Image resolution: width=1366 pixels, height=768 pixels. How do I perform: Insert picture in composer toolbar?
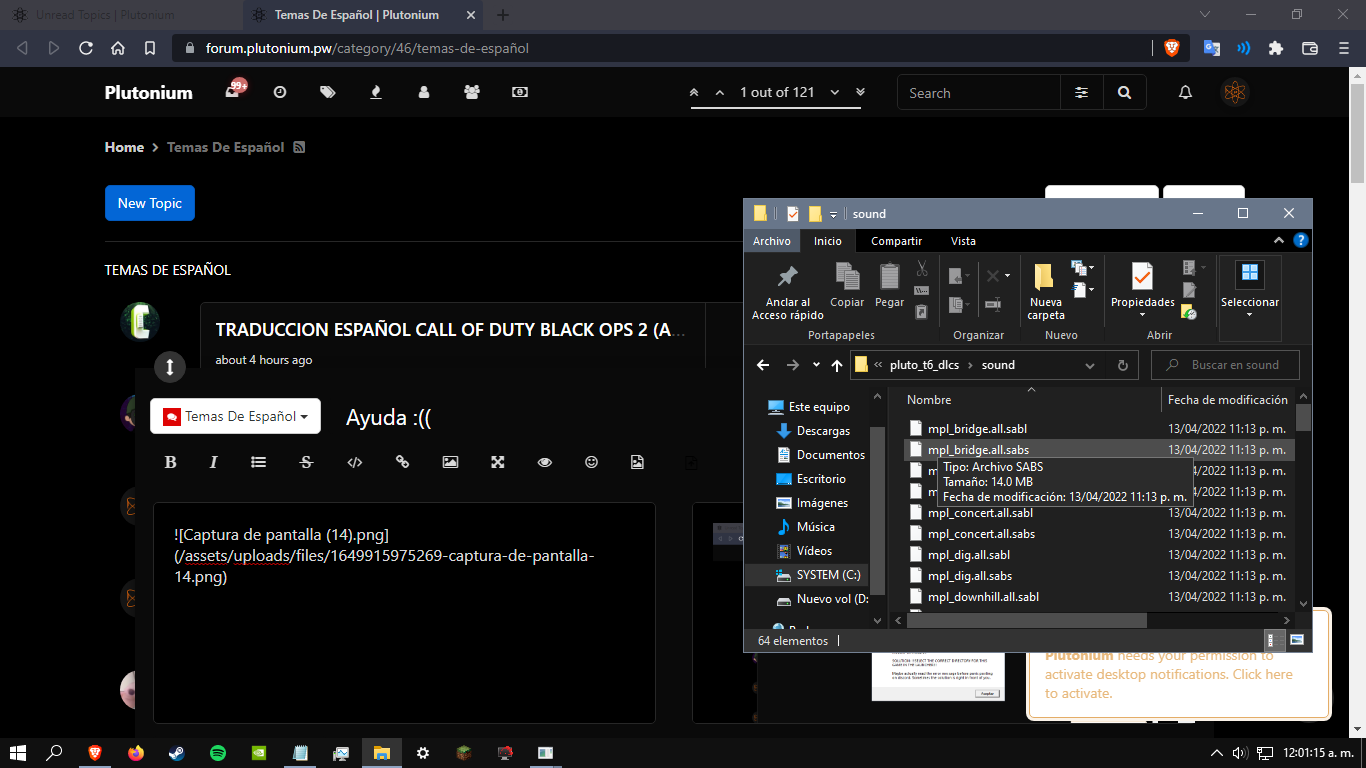(x=450, y=462)
